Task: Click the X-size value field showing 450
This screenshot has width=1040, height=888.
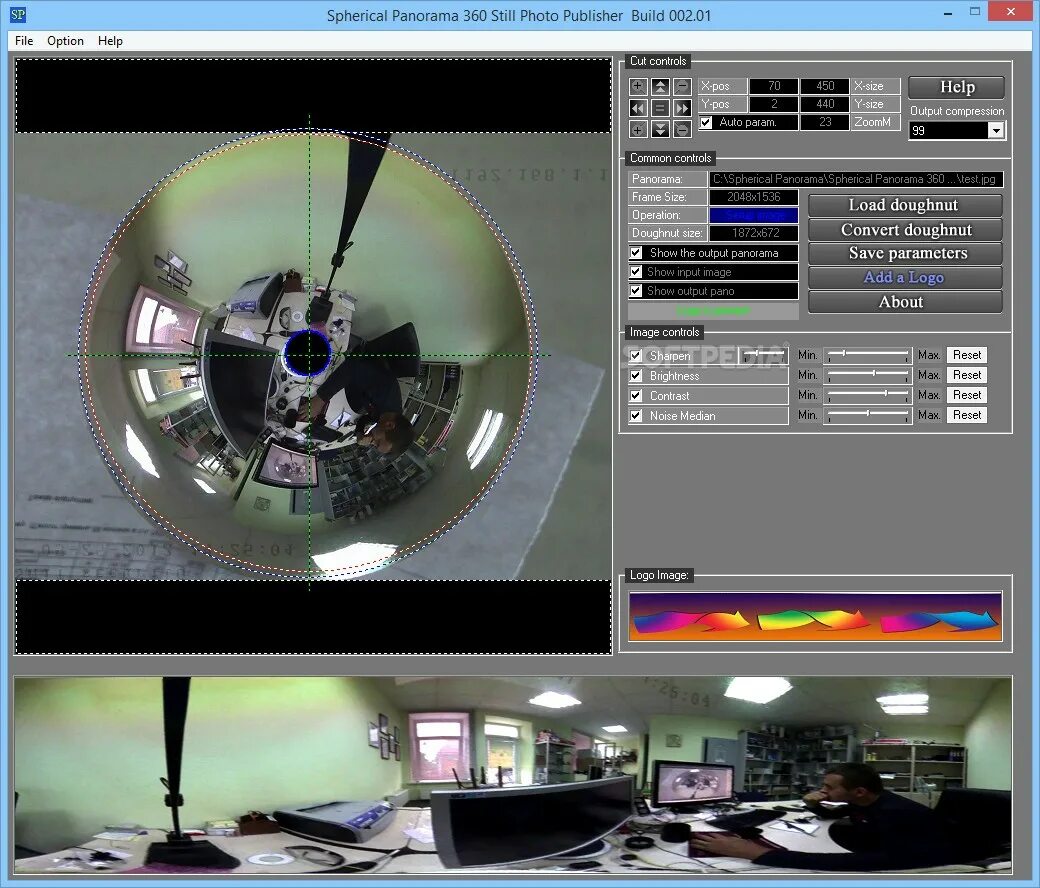Action: (x=824, y=86)
